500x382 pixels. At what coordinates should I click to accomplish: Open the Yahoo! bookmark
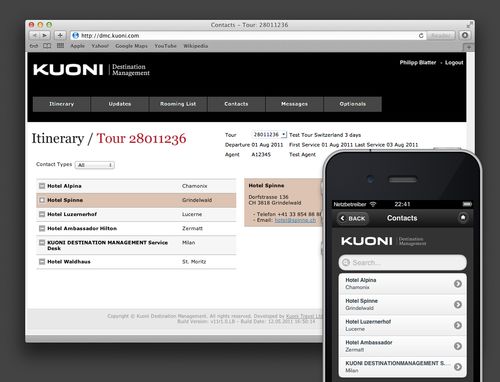point(100,46)
